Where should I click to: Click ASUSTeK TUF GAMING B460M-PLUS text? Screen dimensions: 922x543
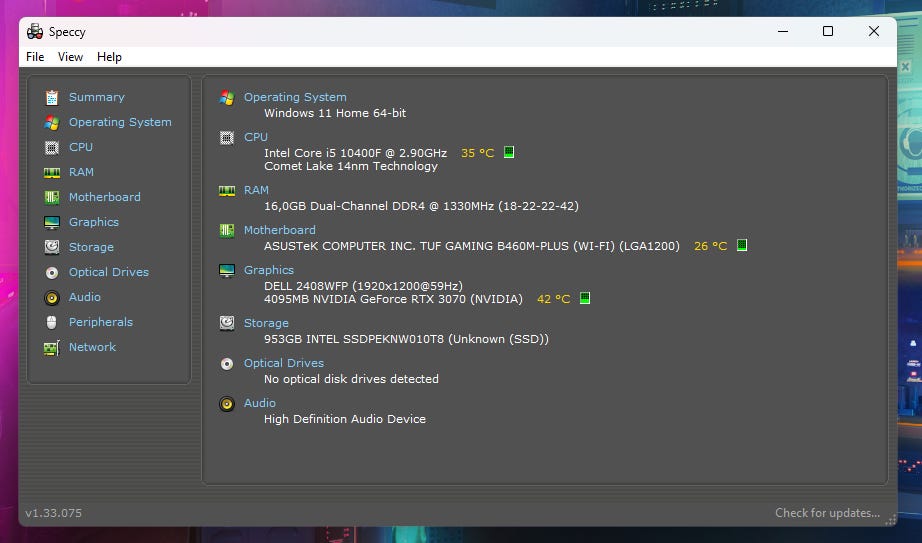pos(472,246)
